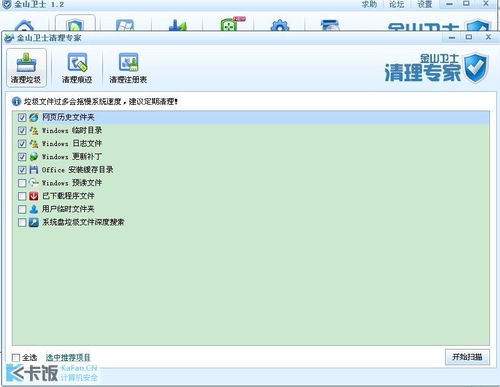The width and height of the screenshot is (500, 387).
Task: Click the broom cleanup icon in main toolbar
Action: 177,25
